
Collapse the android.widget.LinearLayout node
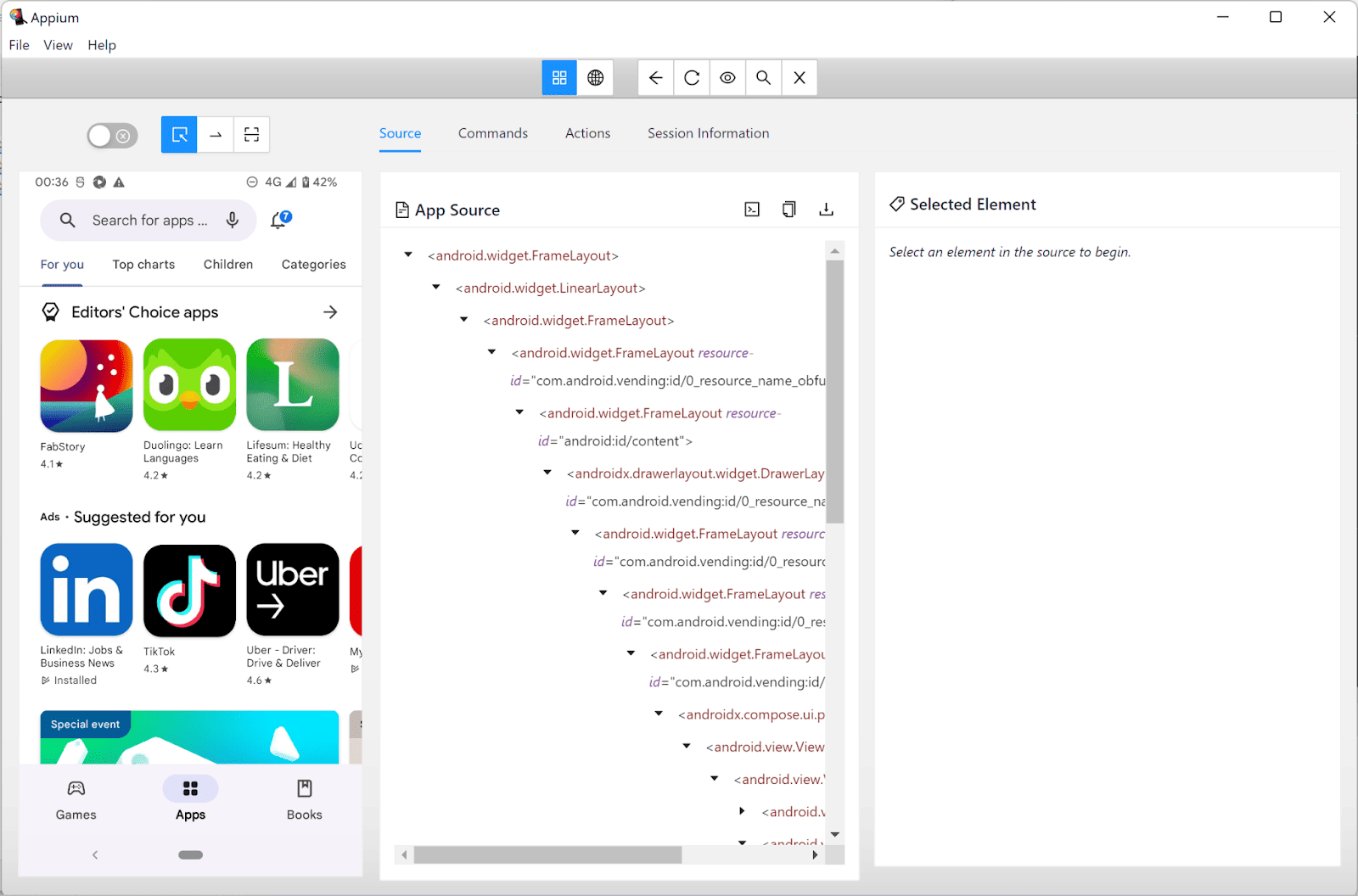(x=436, y=287)
